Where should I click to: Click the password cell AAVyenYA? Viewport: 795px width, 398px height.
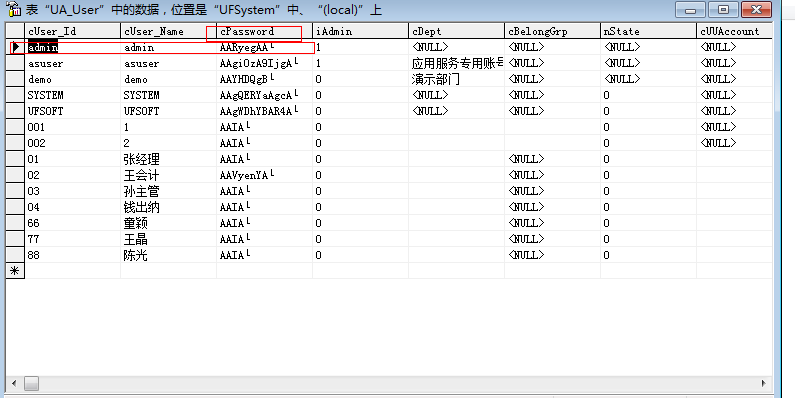tap(264, 175)
